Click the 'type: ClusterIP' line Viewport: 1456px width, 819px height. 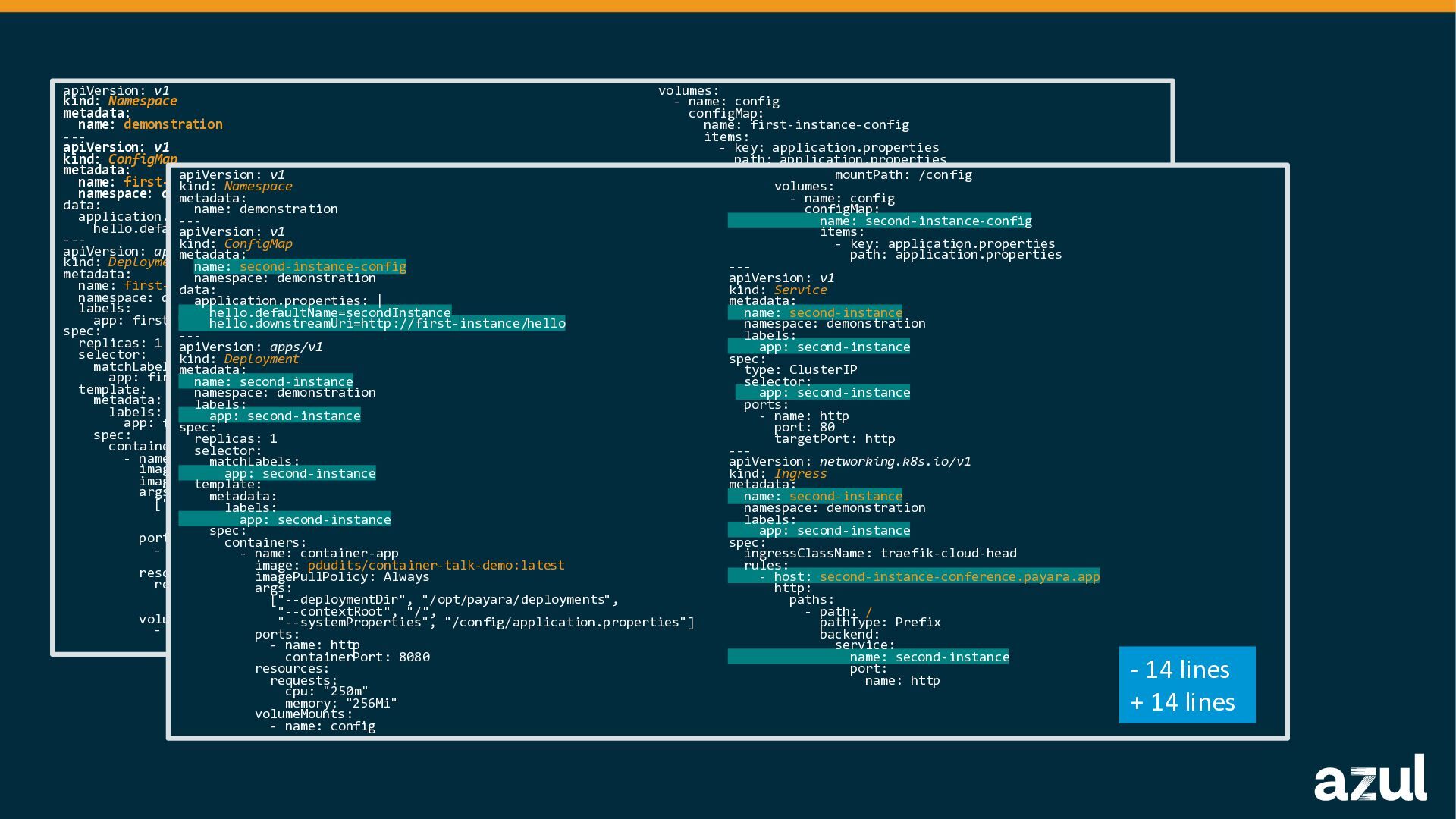(x=800, y=369)
